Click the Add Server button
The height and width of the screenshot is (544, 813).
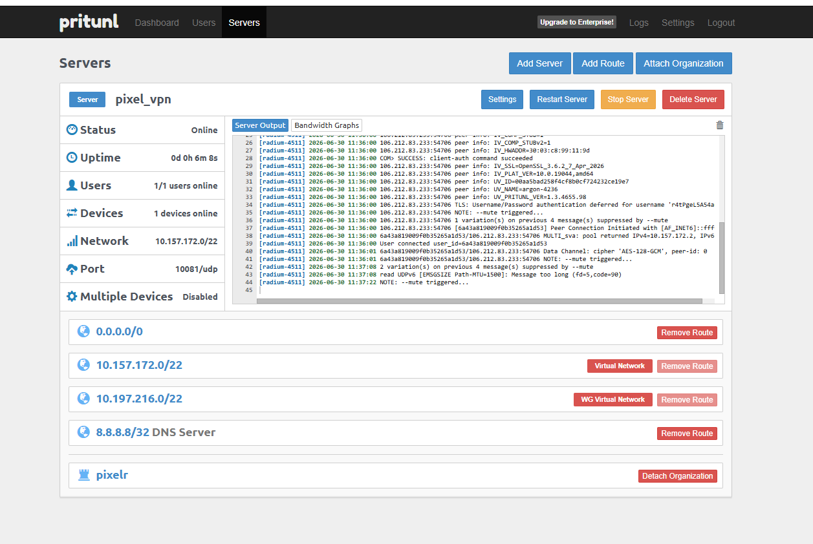(539, 63)
